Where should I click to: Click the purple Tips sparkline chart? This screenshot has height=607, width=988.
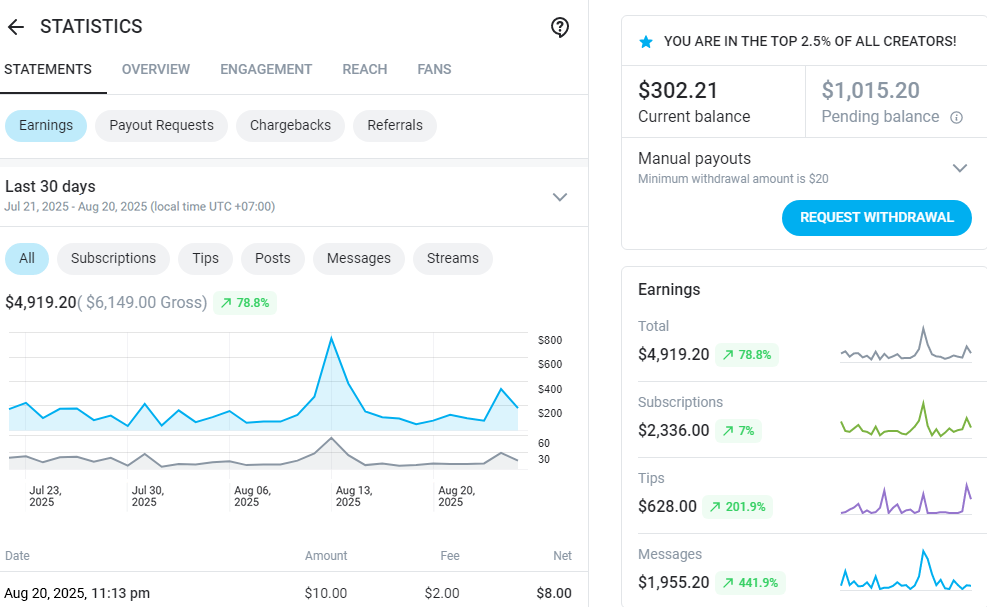click(x=906, y=498)
